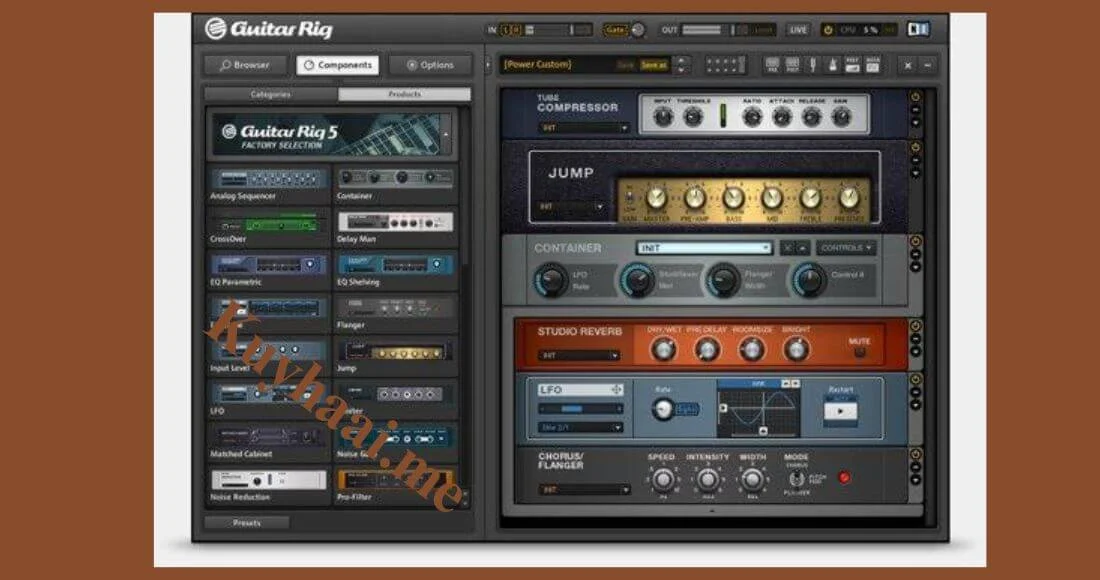
Task: Toggle the Chorus/Flanger power button
Action: coord(915,454)
